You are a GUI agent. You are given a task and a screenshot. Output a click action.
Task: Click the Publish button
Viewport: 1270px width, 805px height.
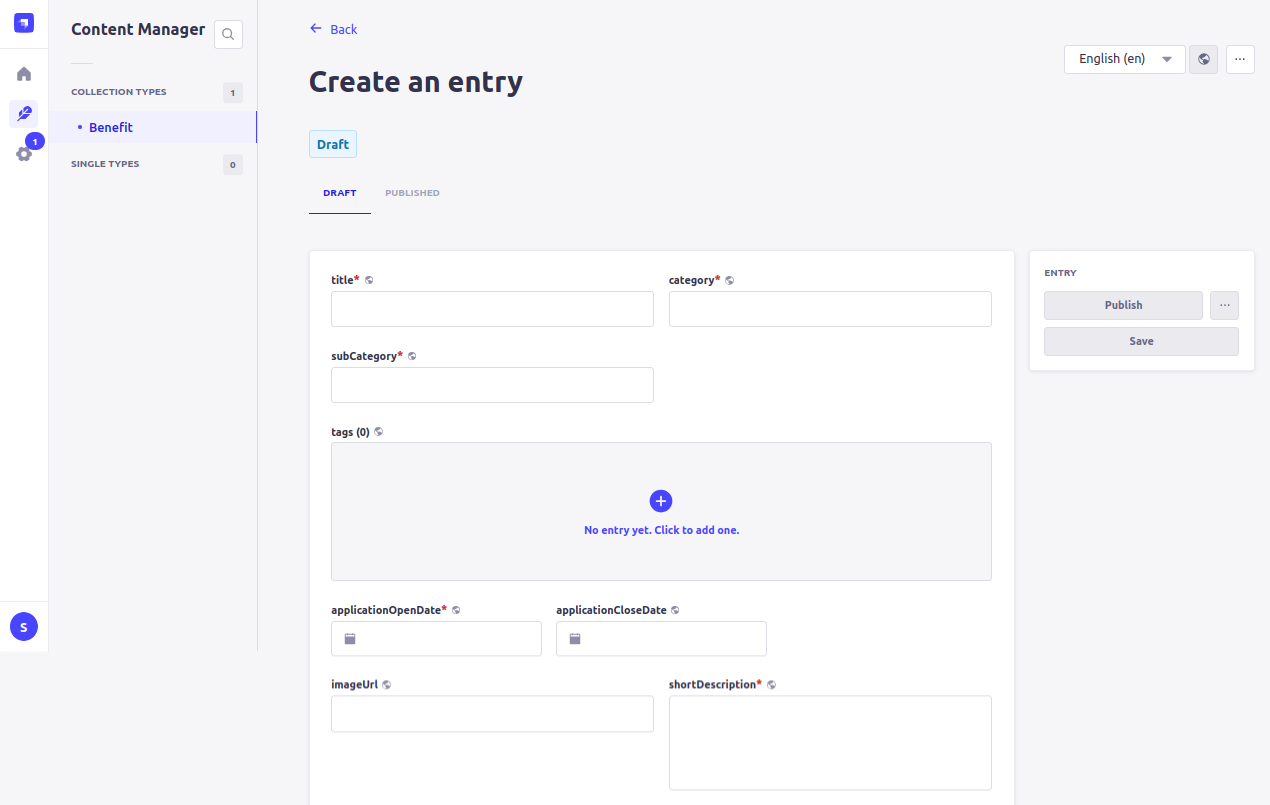tap(1123, 305)
